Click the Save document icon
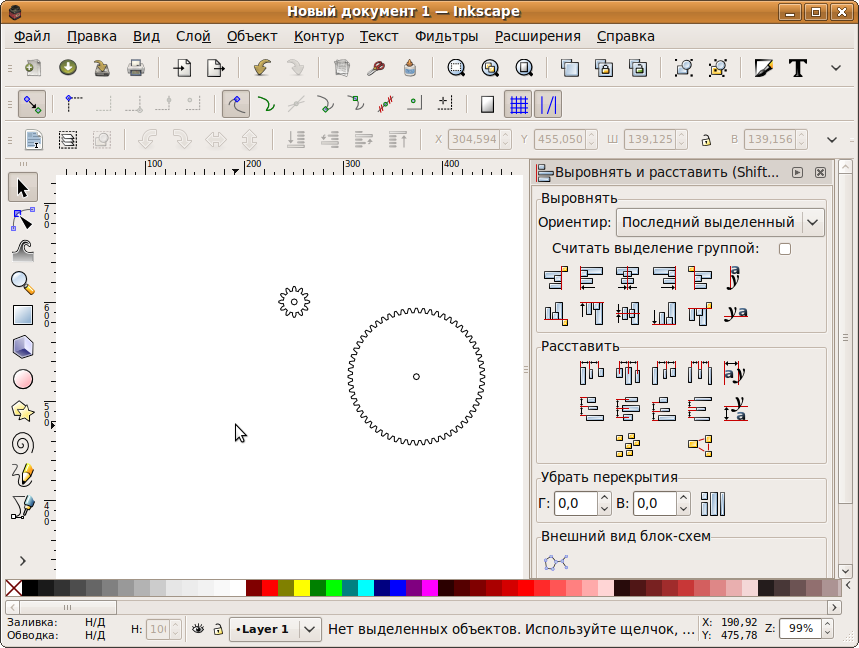 click(x=102, y=68)
